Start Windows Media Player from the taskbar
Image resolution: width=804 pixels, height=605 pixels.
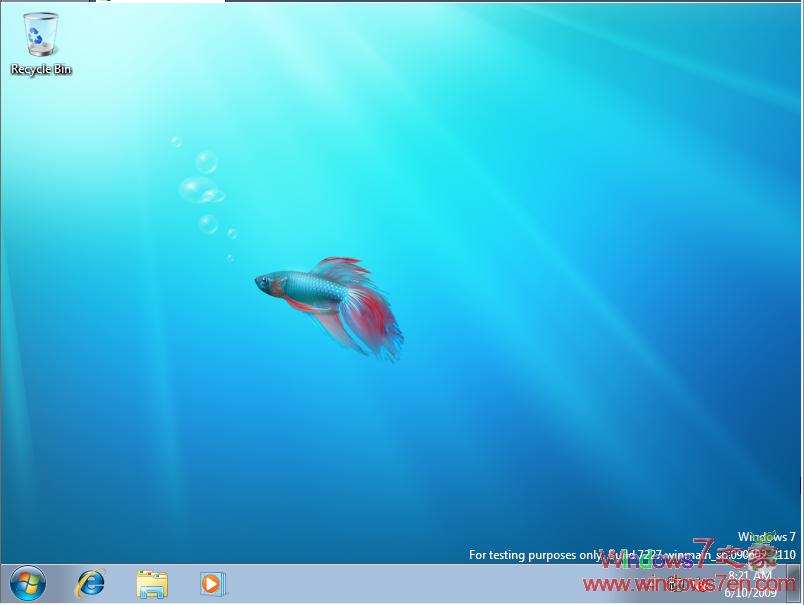[x=213, y=584]
